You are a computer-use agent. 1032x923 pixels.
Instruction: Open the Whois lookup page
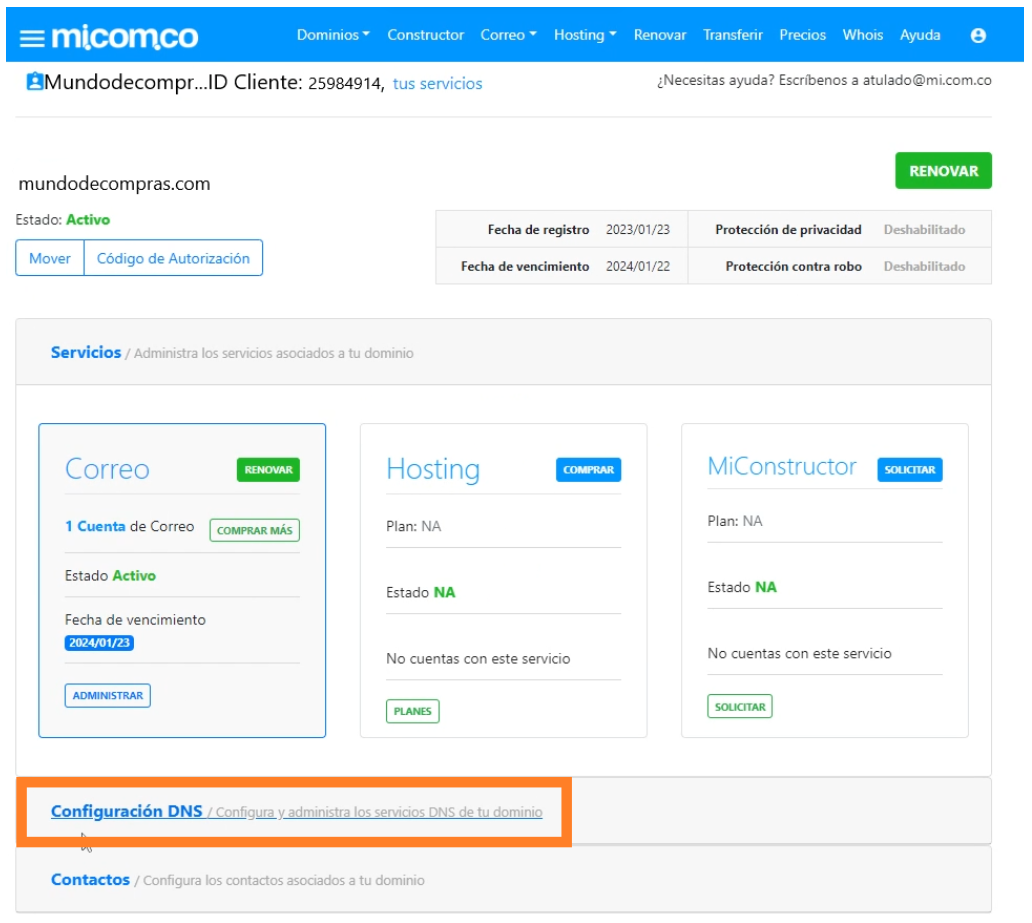coord(863,35)
